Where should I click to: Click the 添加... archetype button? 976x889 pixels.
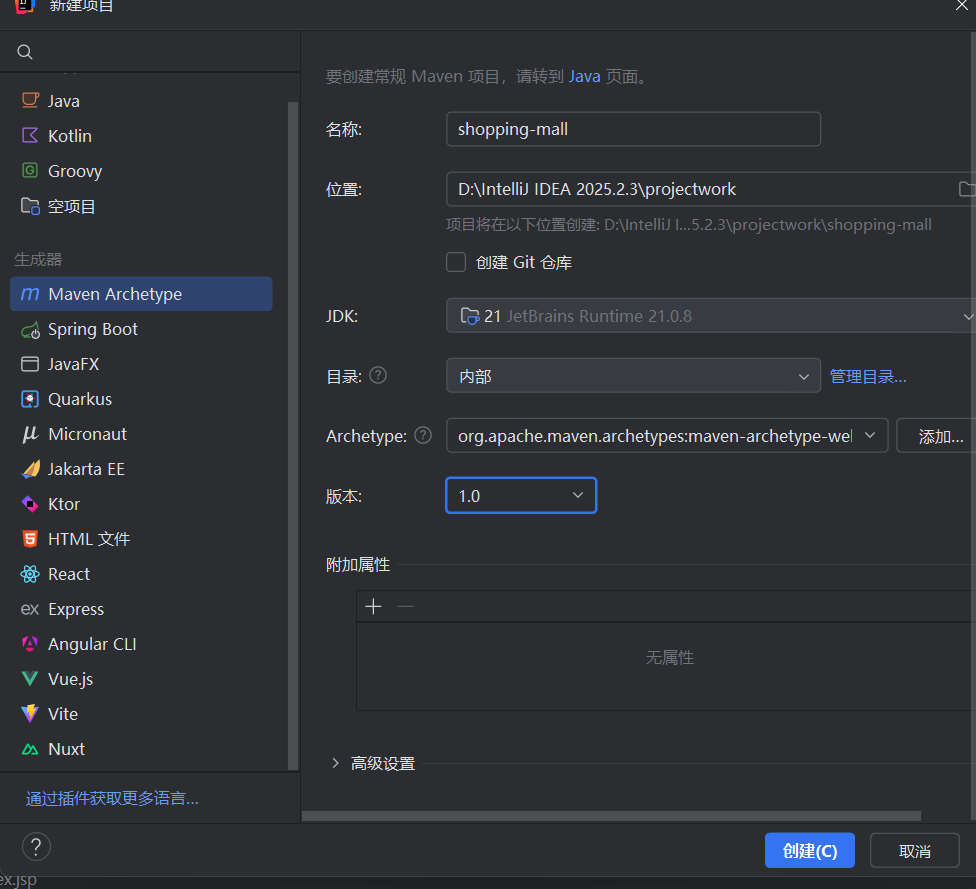(936, 436)
